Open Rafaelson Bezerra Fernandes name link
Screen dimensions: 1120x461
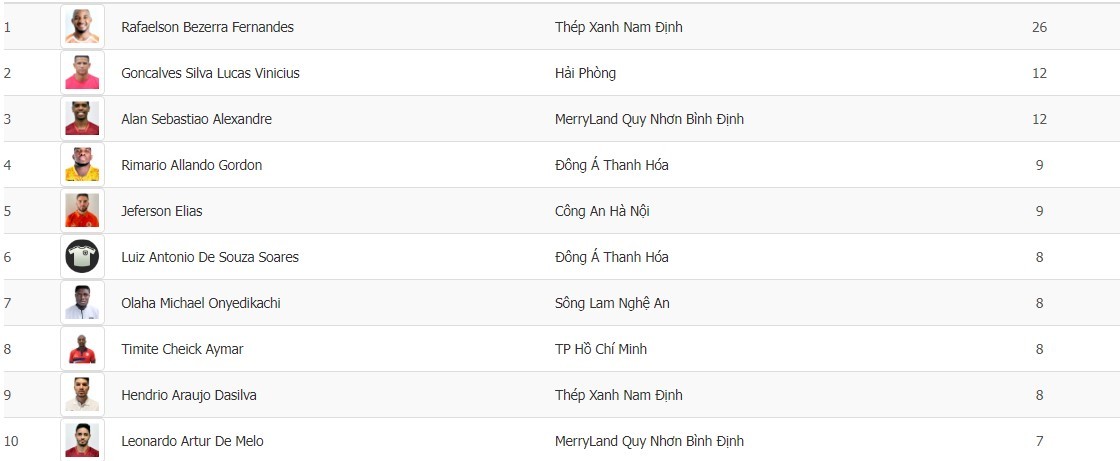(207, 27)
